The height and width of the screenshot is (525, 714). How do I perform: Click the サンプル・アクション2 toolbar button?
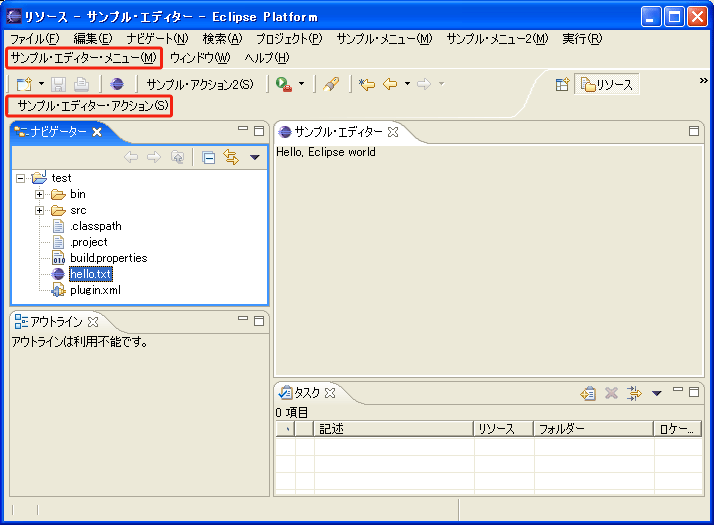click(199, 85)
